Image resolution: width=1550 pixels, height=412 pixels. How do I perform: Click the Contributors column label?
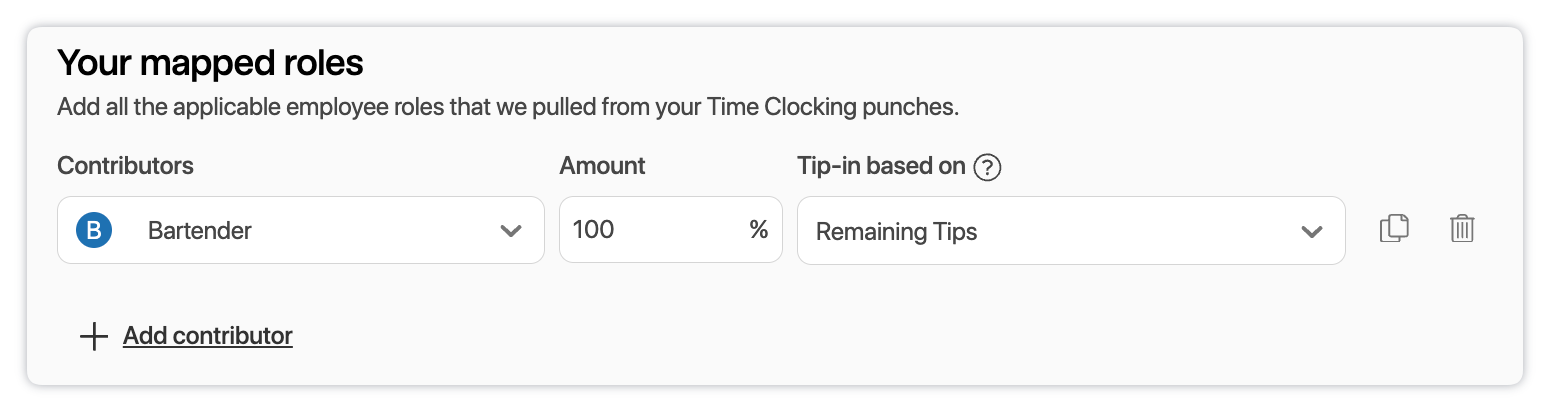[x=125, y=166]
